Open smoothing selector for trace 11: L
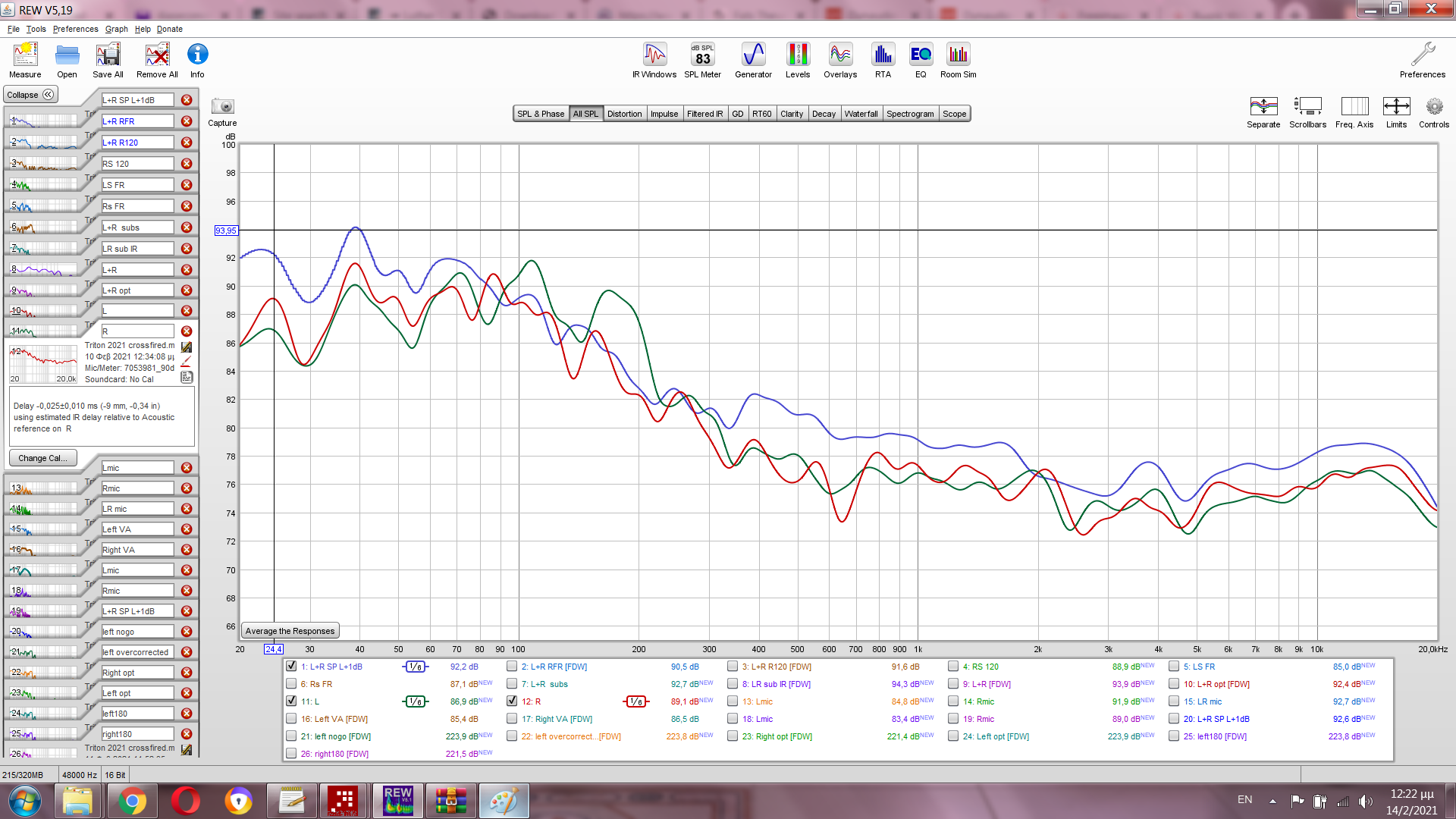 pos(416,701)
